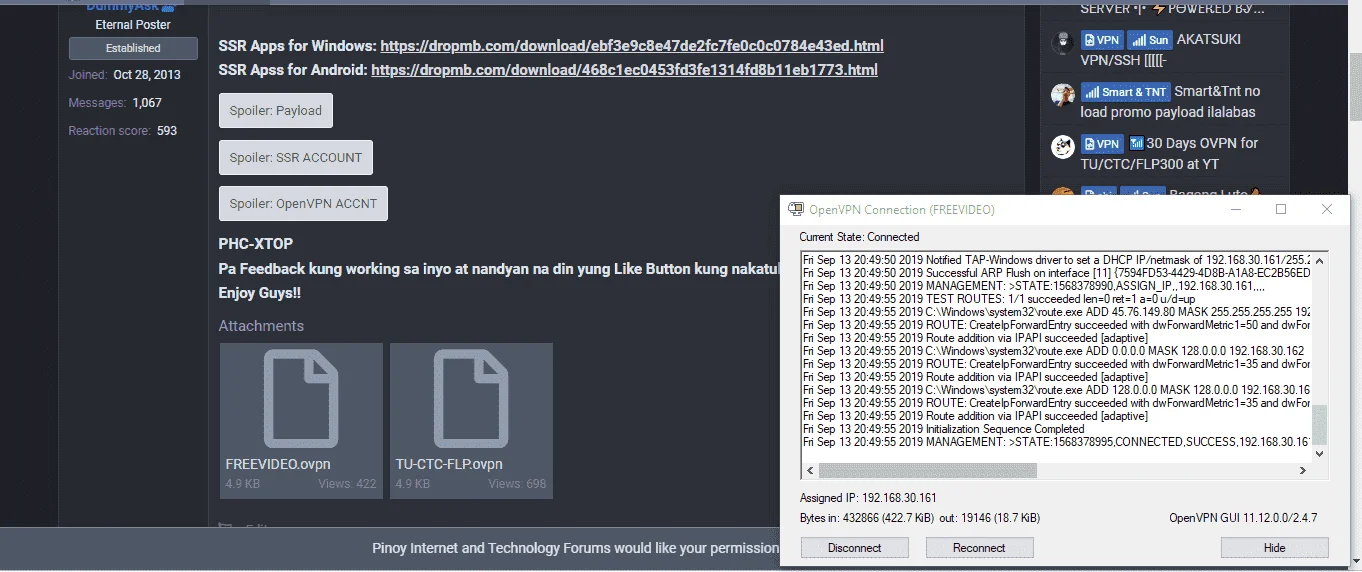Click the 30 Days OVPN thread author avatar
1362x572 pixels.
pos(1062,147)
